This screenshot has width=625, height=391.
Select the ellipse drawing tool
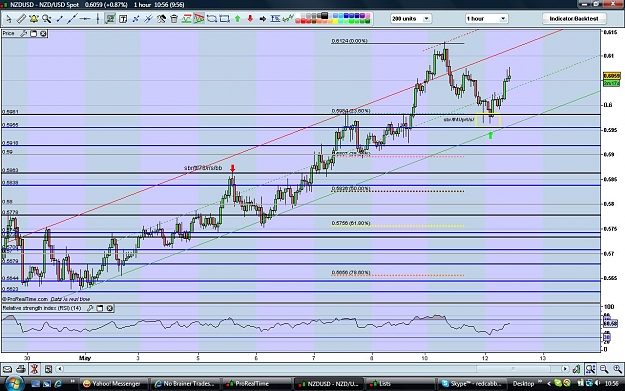tap(212, 19)
